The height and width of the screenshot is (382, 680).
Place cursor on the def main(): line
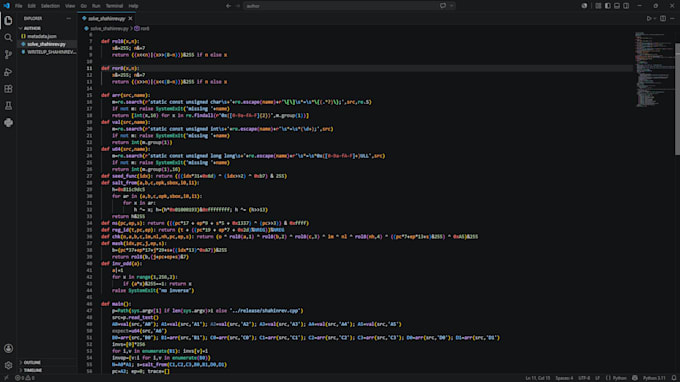coord(116,304)
